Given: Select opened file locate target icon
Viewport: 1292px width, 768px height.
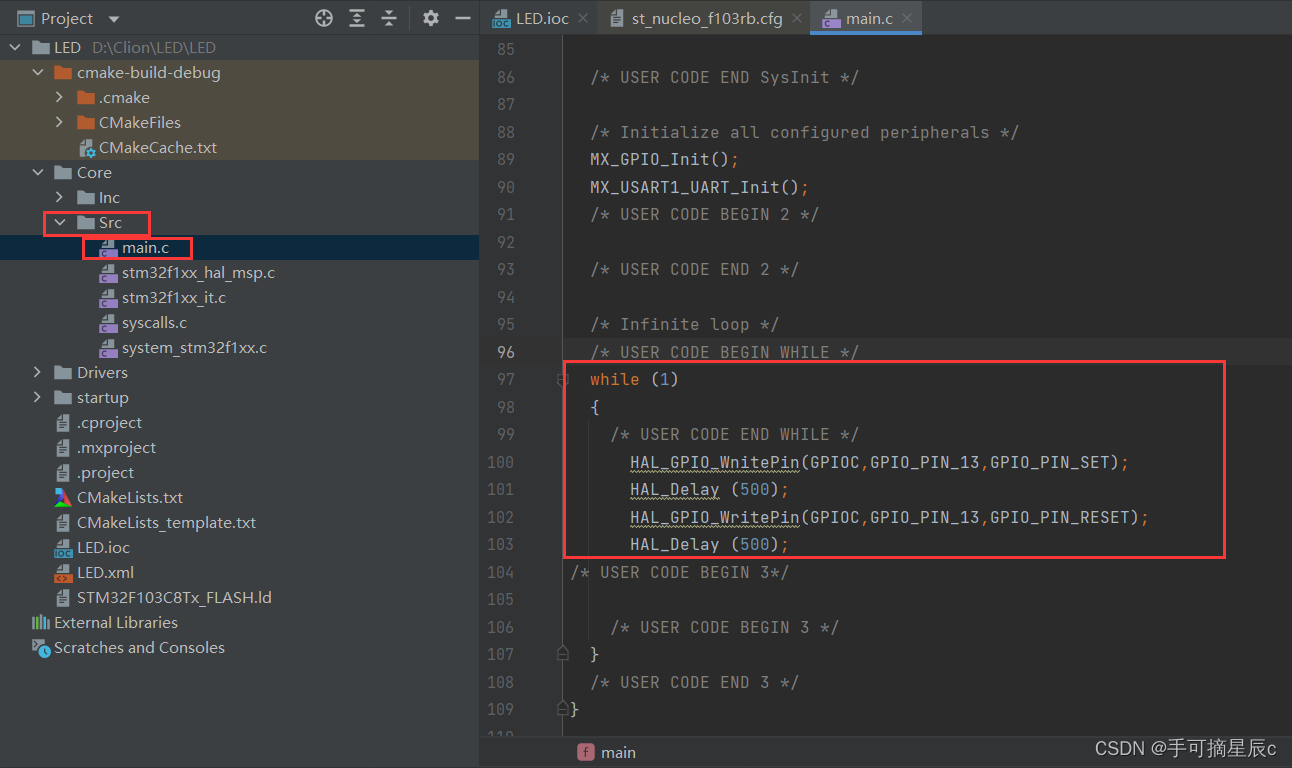Looking at the screenshot, I should click(x=323, y=18).
